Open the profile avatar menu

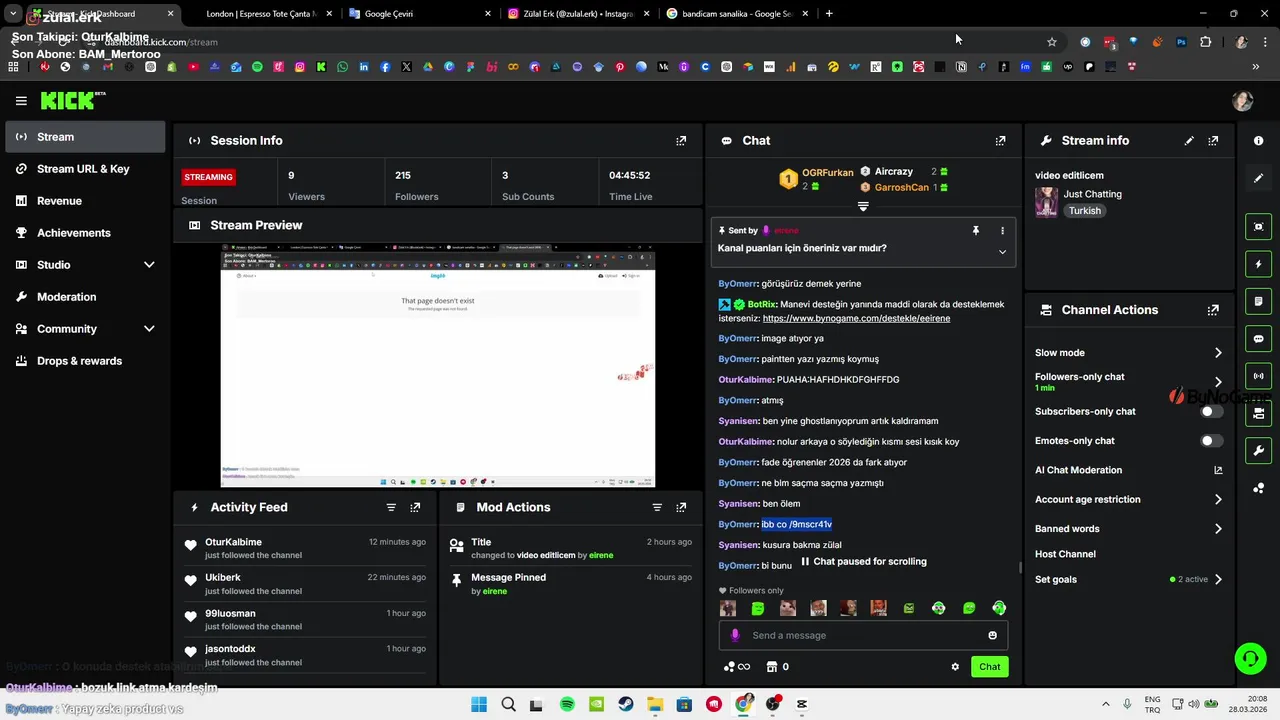(1243, 101)
